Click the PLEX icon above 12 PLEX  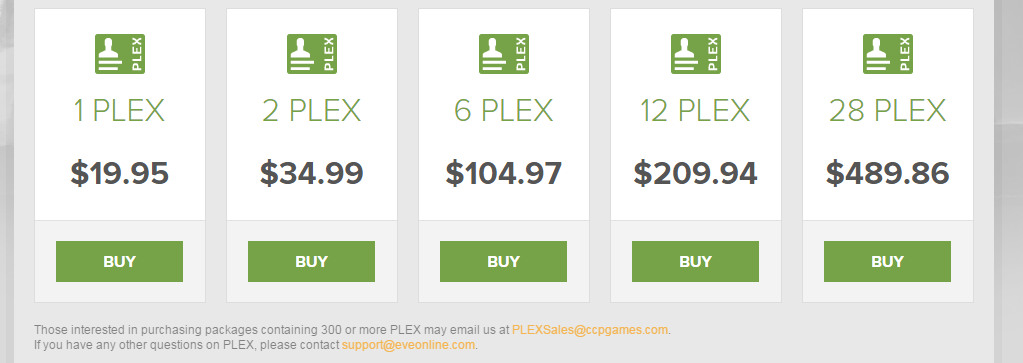tap(695, 54)
